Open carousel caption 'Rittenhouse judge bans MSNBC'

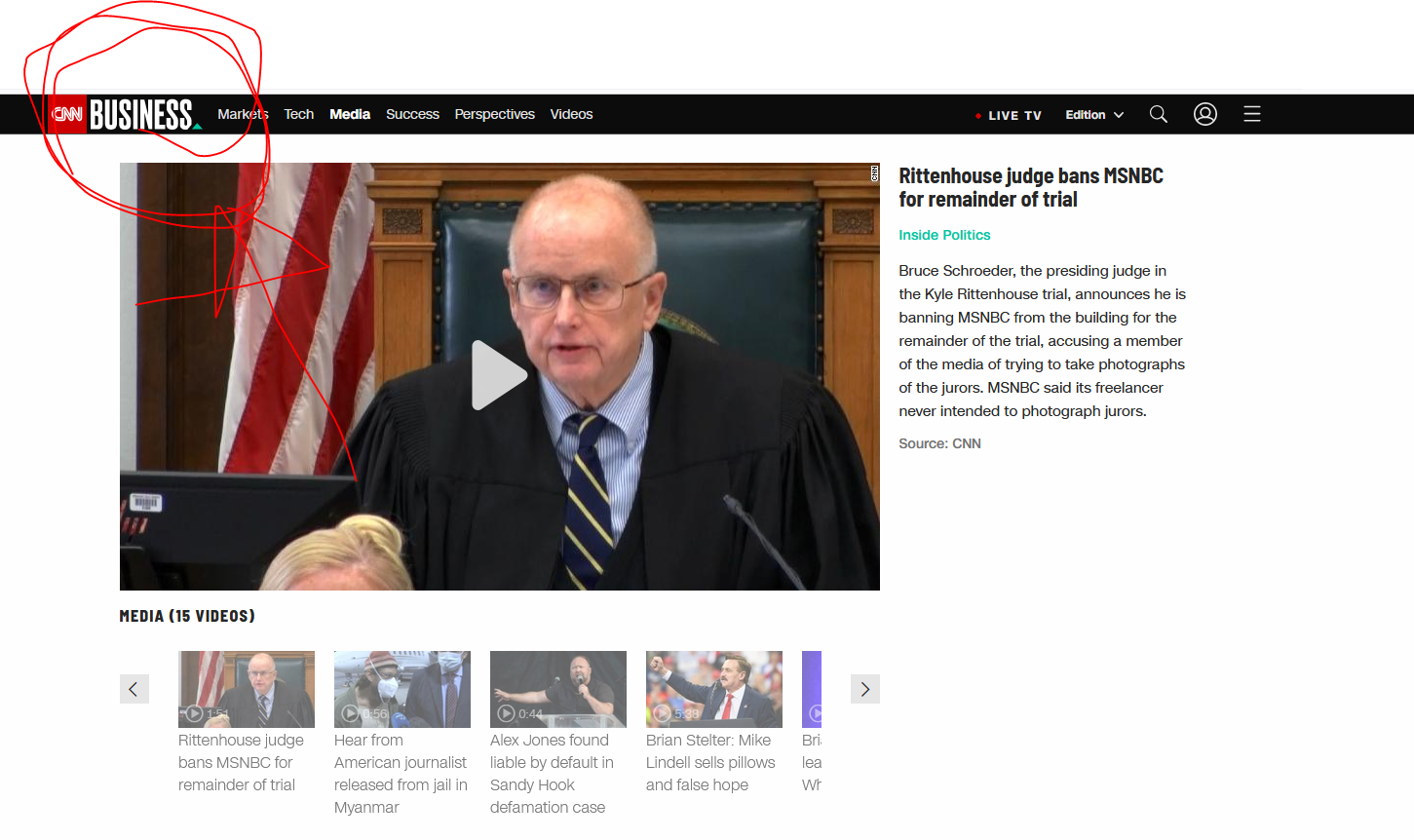241,762
